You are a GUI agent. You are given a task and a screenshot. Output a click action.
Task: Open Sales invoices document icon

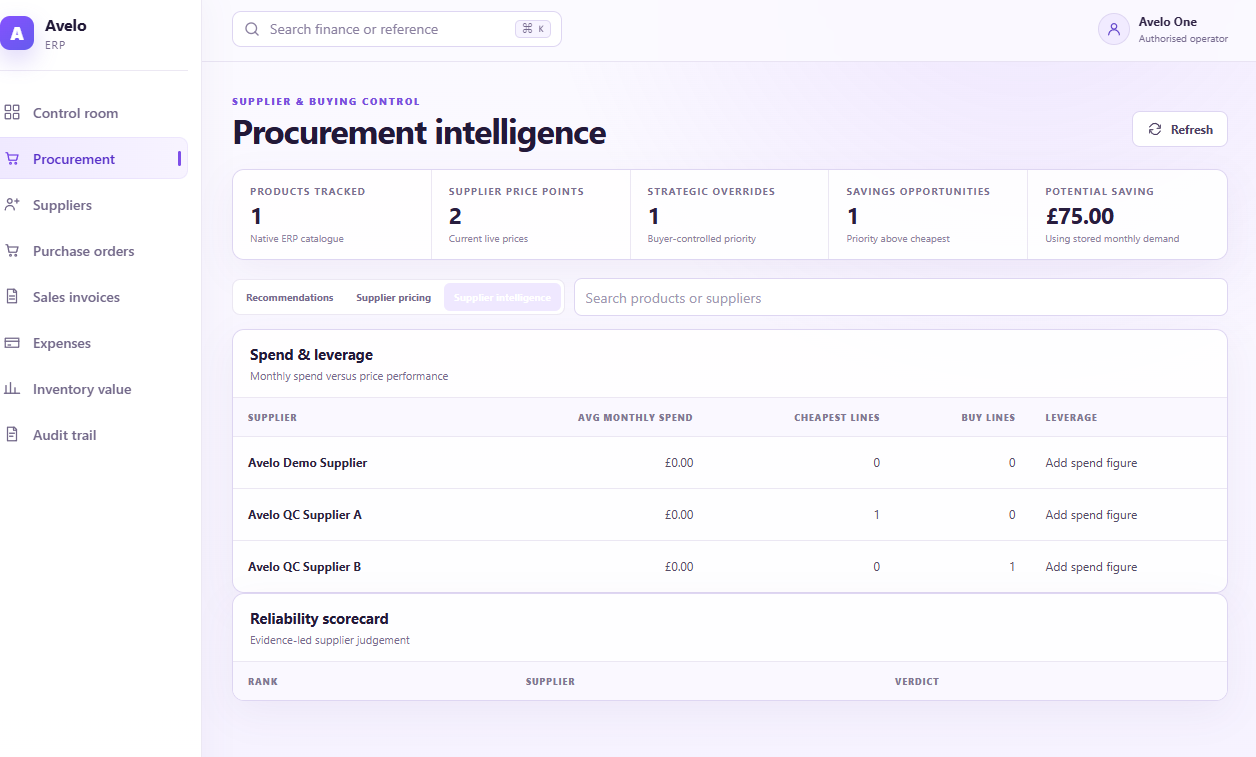(x=13, y=297)
